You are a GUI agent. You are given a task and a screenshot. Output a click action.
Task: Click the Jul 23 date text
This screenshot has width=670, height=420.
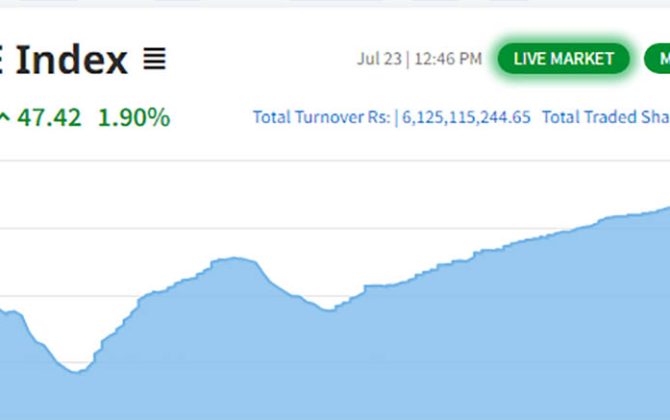(x=379, y=59)
